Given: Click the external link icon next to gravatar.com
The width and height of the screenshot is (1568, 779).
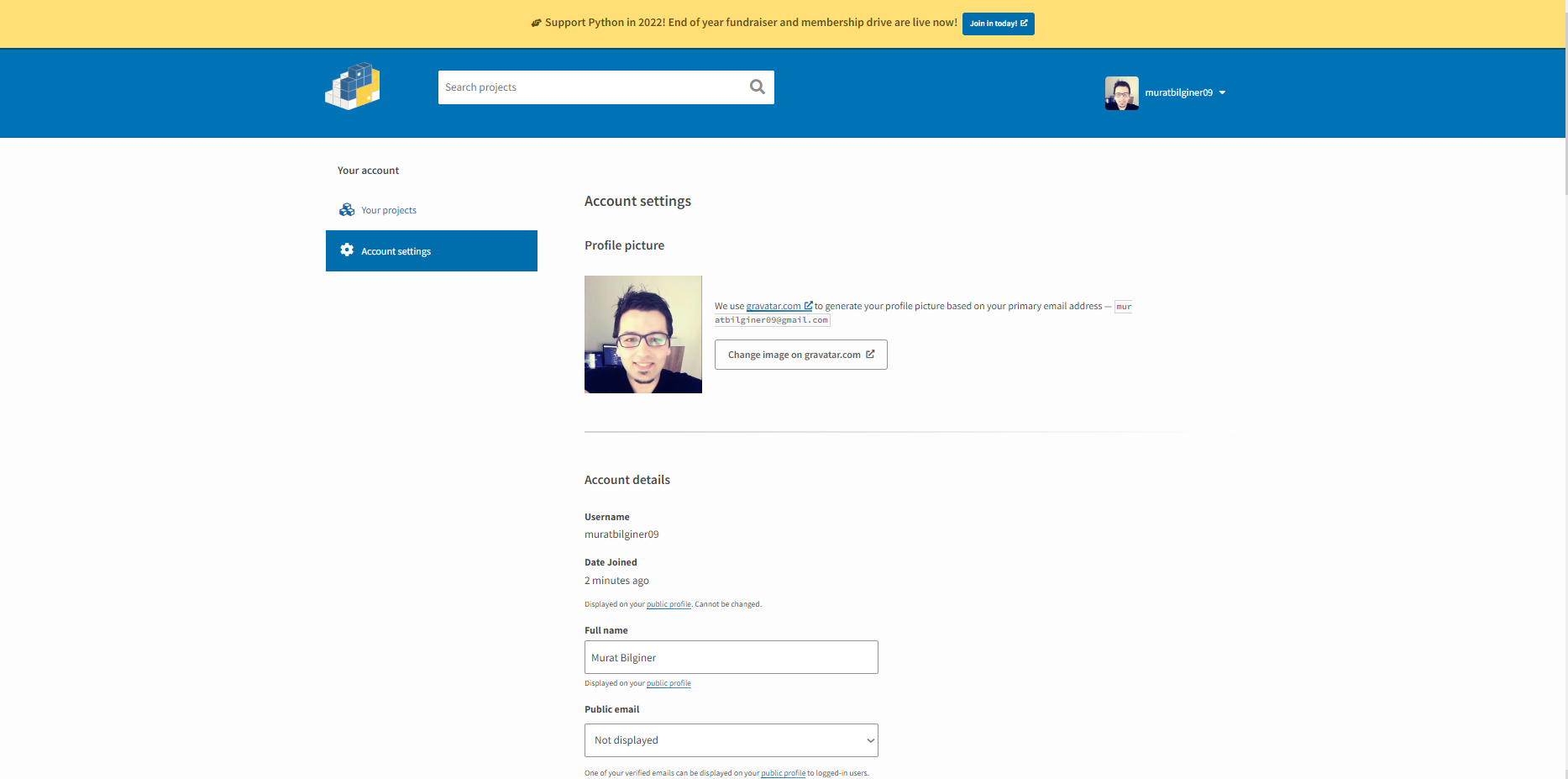Looking at the screenshot, I should pyautogui.click(x=808, y=305).
